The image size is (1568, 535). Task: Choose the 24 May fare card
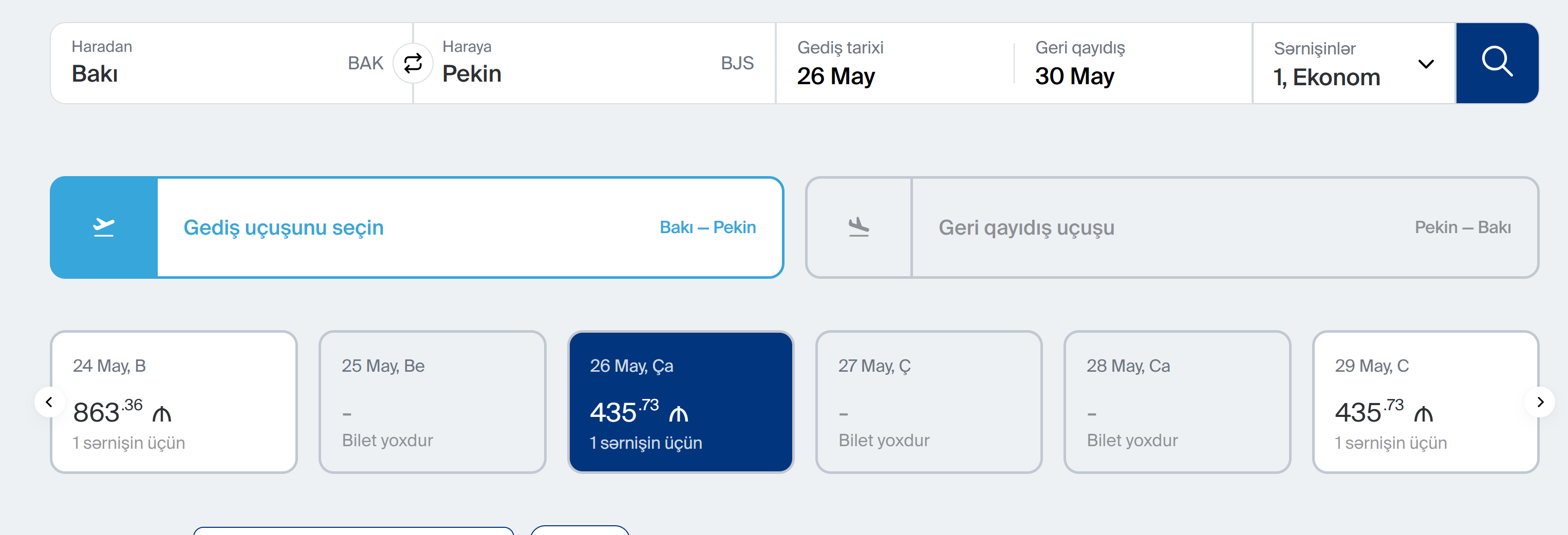pos(174,402)
